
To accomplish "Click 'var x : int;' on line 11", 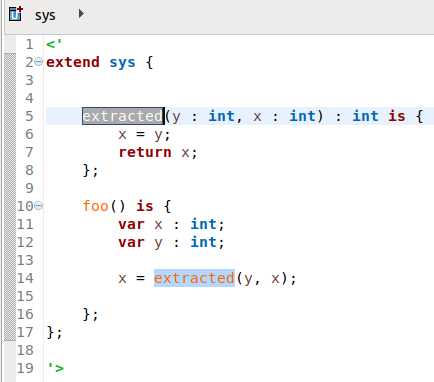I will [171, 224].
